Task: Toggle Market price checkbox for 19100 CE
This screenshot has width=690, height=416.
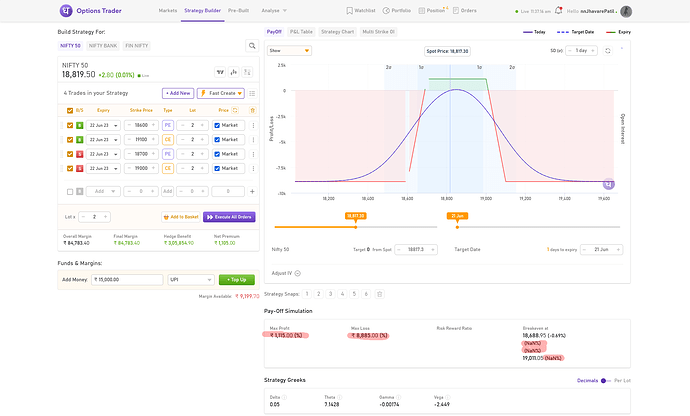Action: [218, 140]
